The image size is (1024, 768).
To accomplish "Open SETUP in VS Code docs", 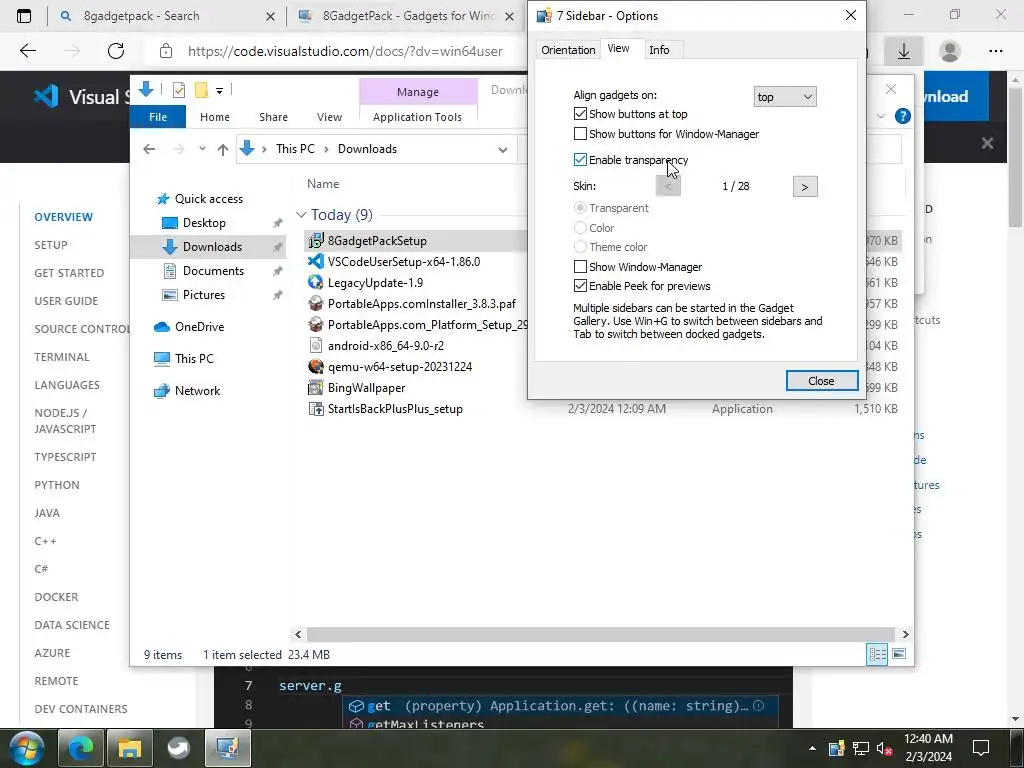I will point(51,245).
